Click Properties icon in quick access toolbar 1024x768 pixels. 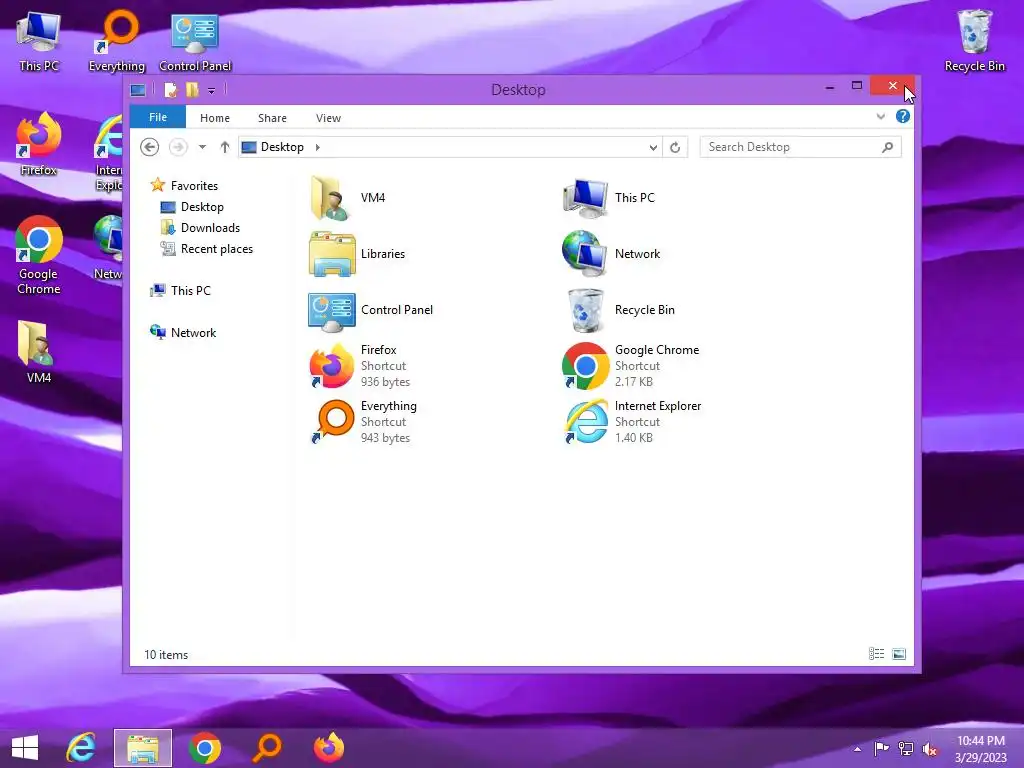170,90
